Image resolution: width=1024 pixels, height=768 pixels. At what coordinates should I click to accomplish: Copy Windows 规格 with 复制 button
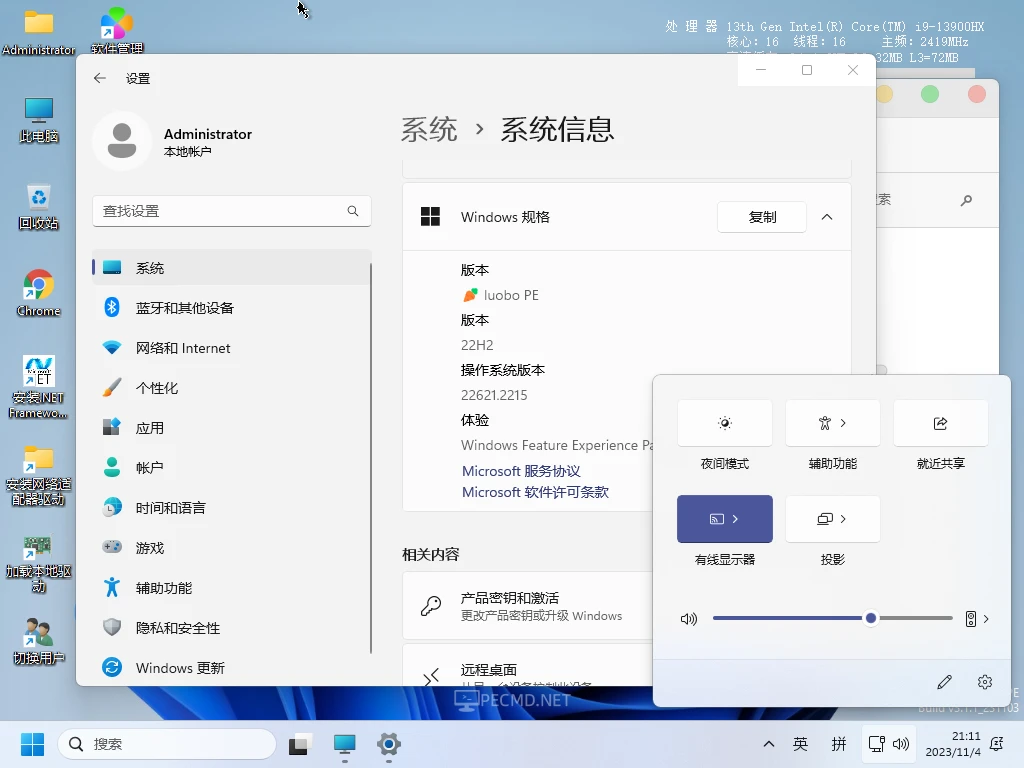coord(762,217)
